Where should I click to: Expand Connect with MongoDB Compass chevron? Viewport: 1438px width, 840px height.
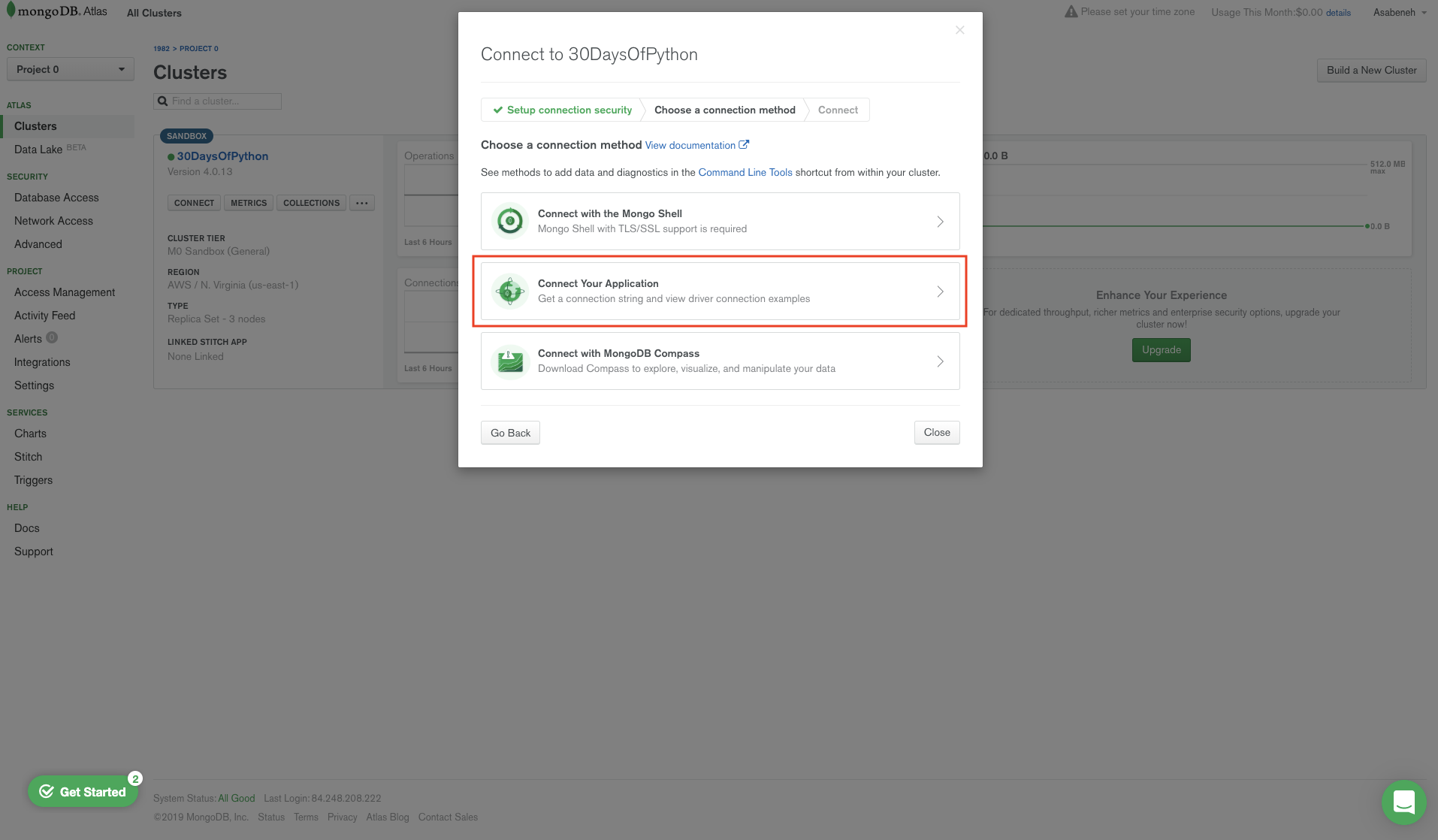click(940, 361)
